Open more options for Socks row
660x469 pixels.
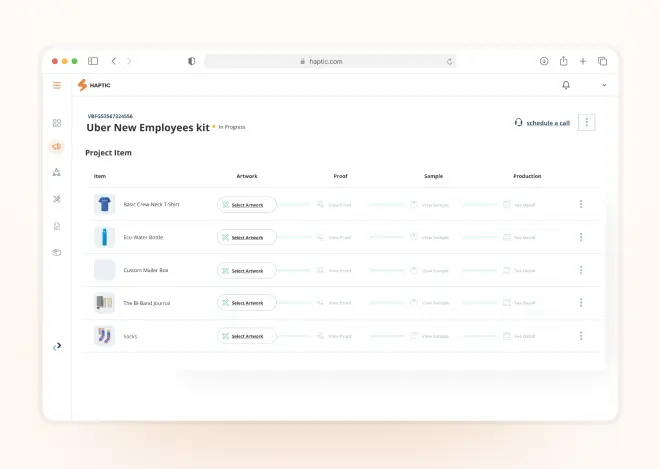coord(581,336)
